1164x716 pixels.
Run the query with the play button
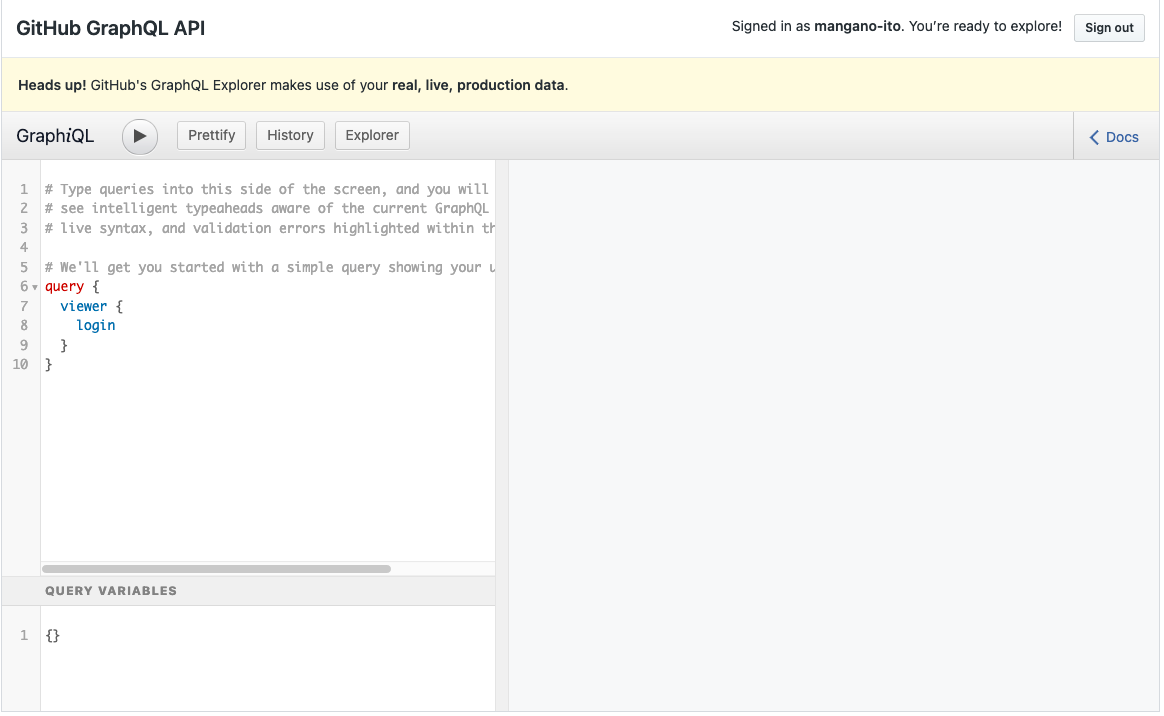pos(140,137)
